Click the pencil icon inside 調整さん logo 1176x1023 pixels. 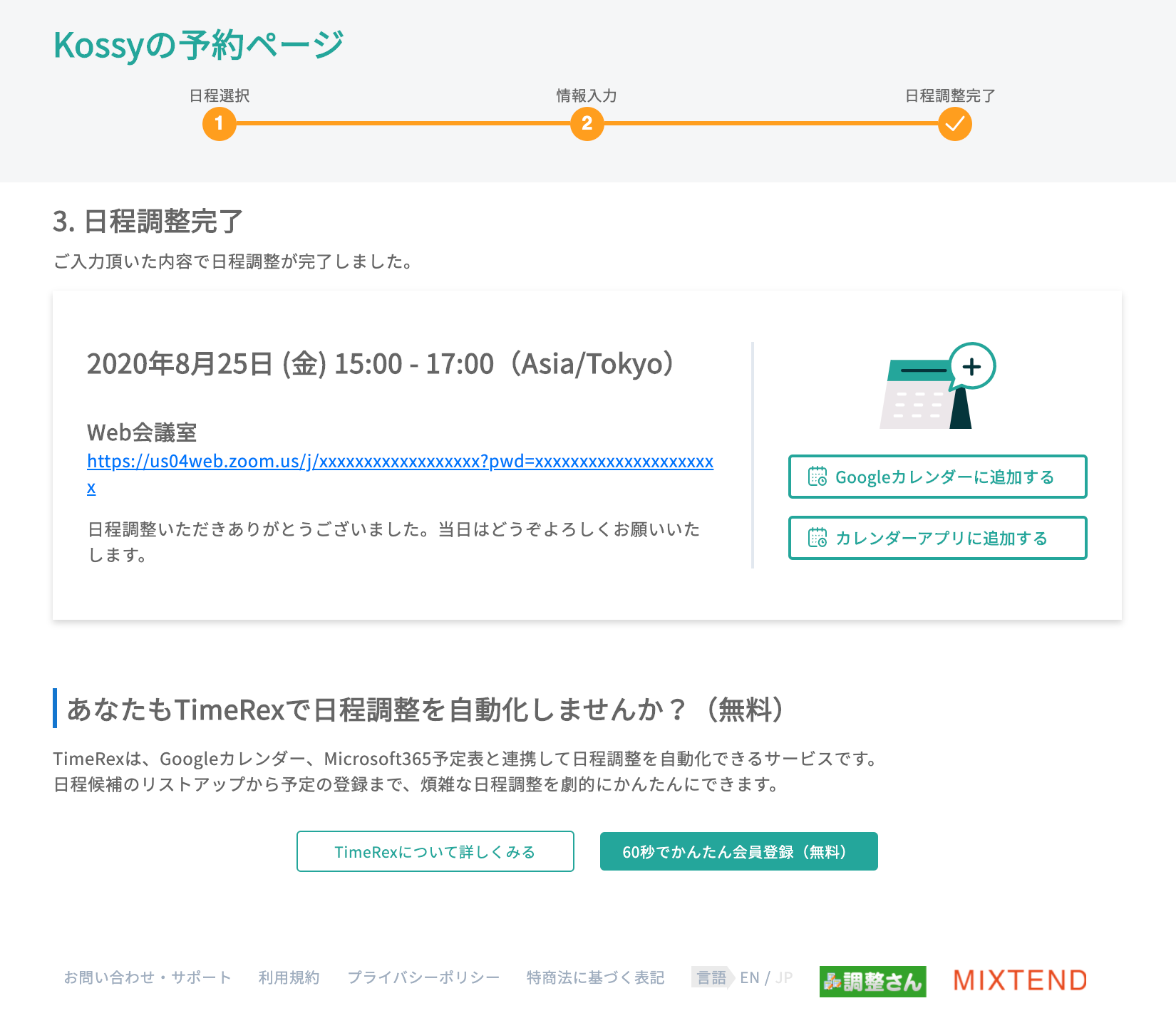[832, 980]
